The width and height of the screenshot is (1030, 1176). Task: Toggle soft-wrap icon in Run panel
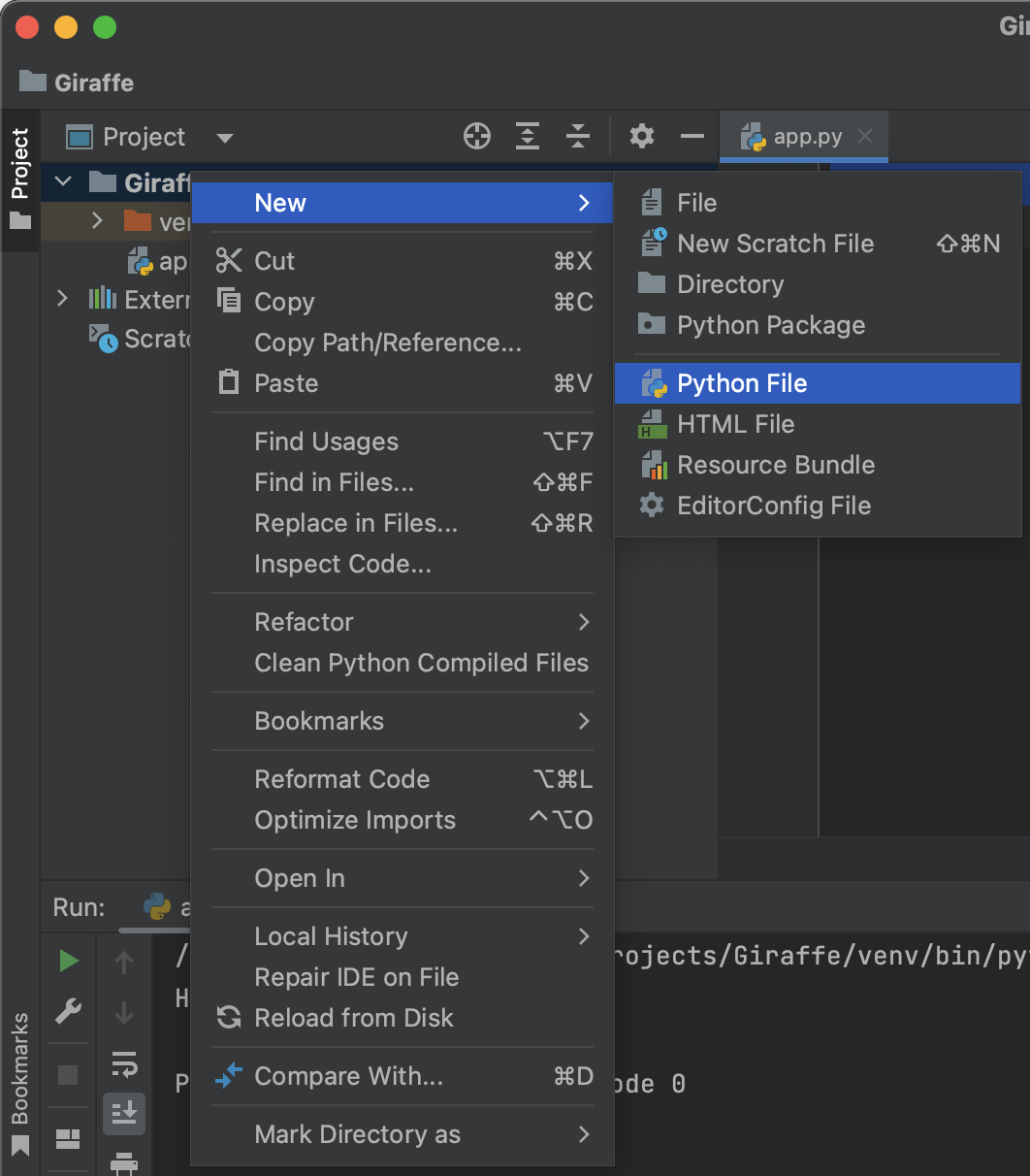(124, 1063)
